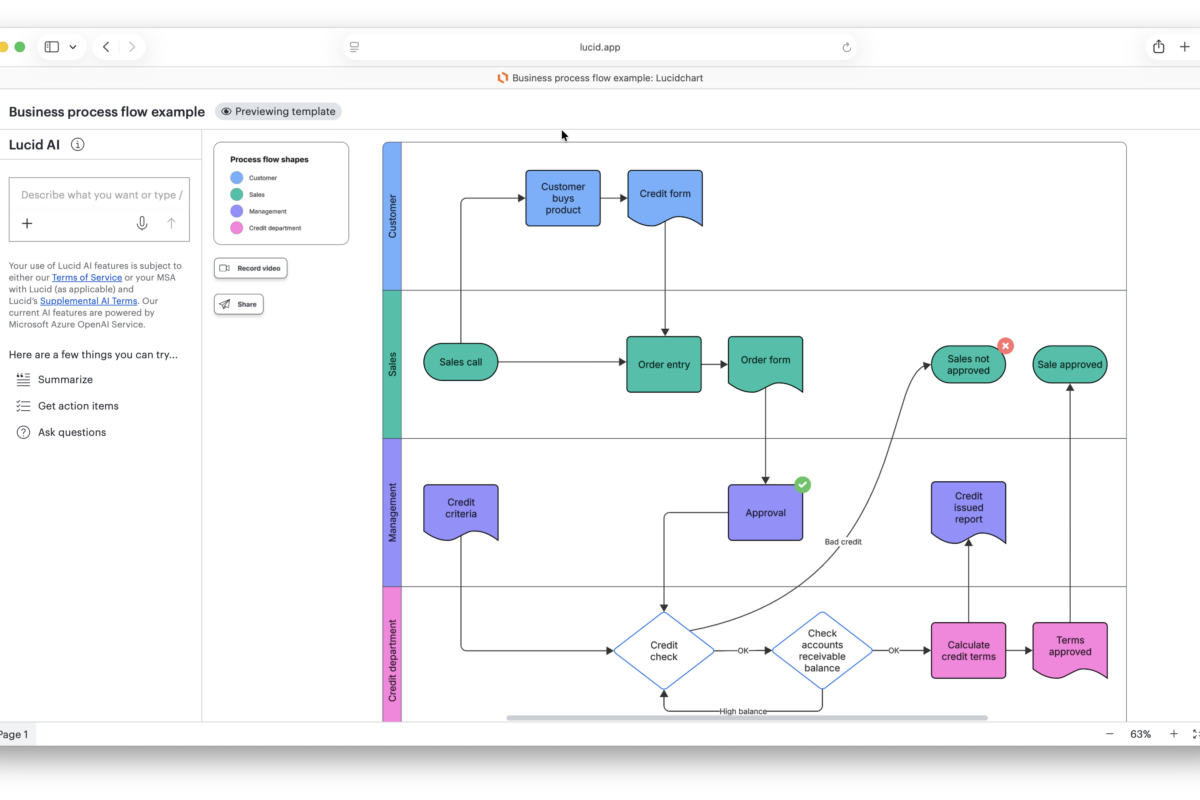The width and height of the screenshot is (1200, 800).
Task: Open the Supplemental AI Terms link
Action: (88, 301)
